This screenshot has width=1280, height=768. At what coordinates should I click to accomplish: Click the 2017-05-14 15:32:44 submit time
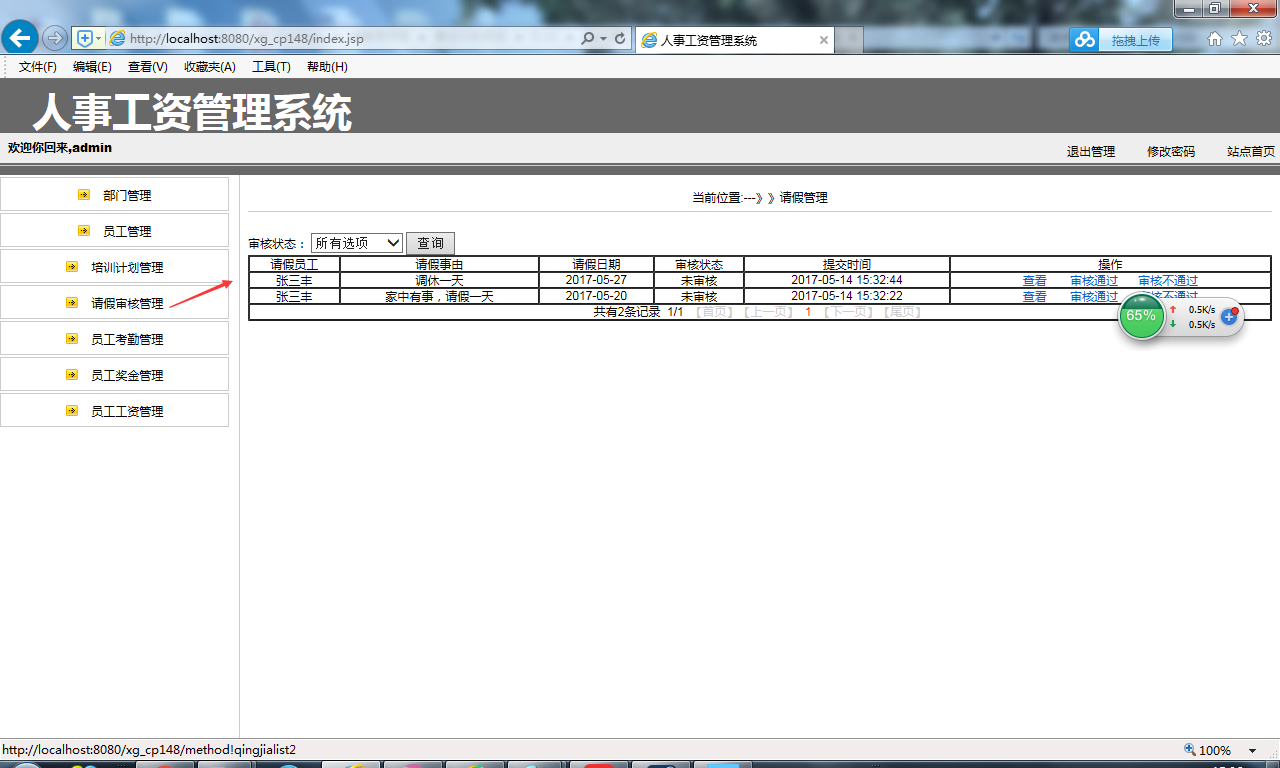pyautogui.click(x=847, y=280)
